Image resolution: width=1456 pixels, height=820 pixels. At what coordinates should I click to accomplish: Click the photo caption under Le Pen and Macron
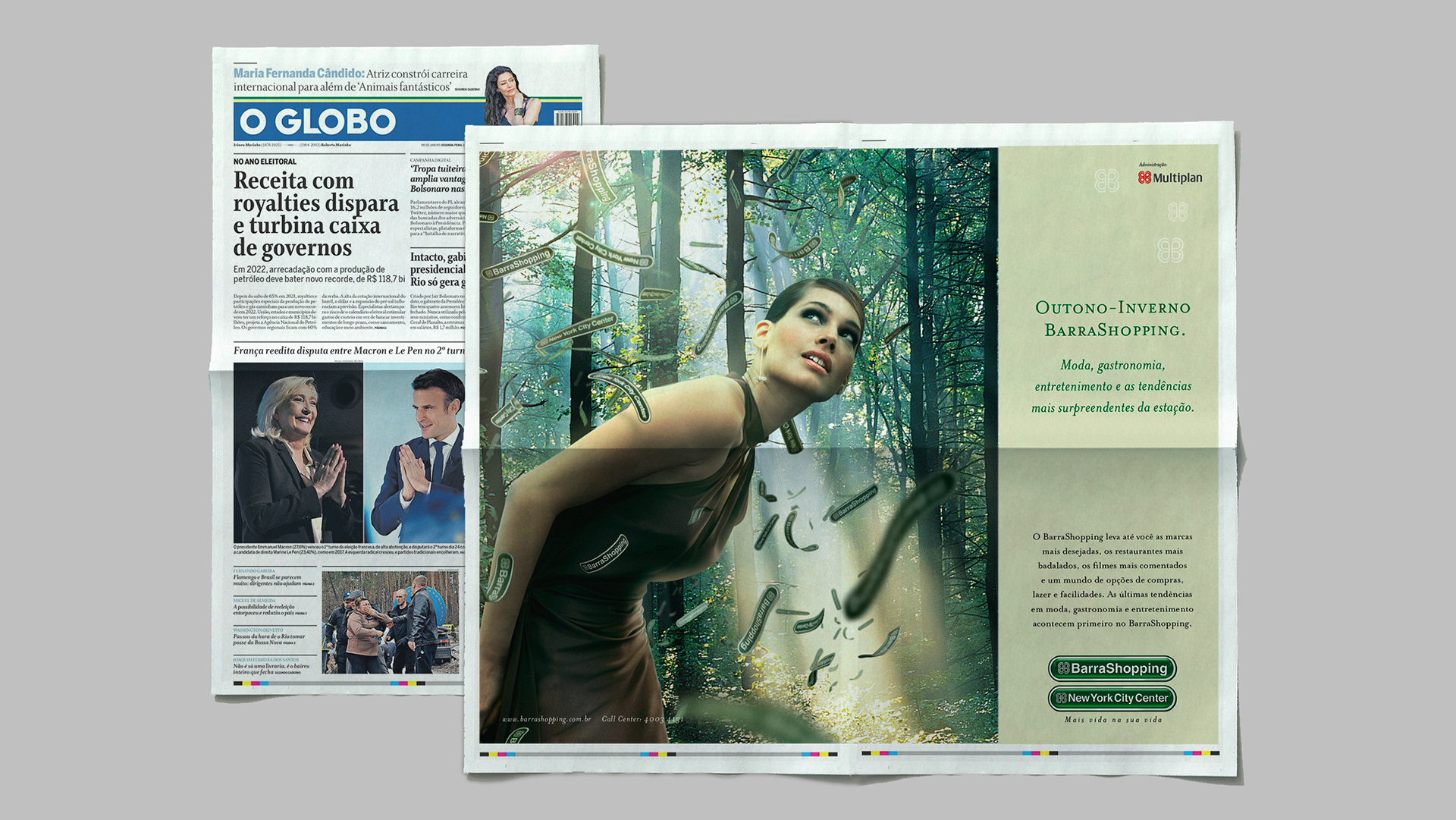tap(349, 549)
